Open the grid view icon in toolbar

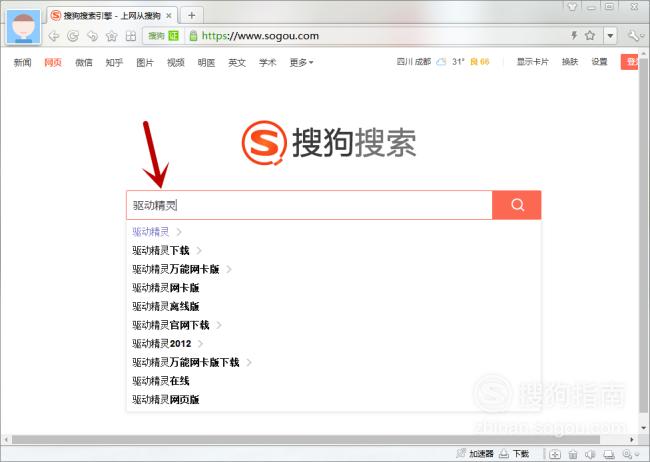(131, 36)
